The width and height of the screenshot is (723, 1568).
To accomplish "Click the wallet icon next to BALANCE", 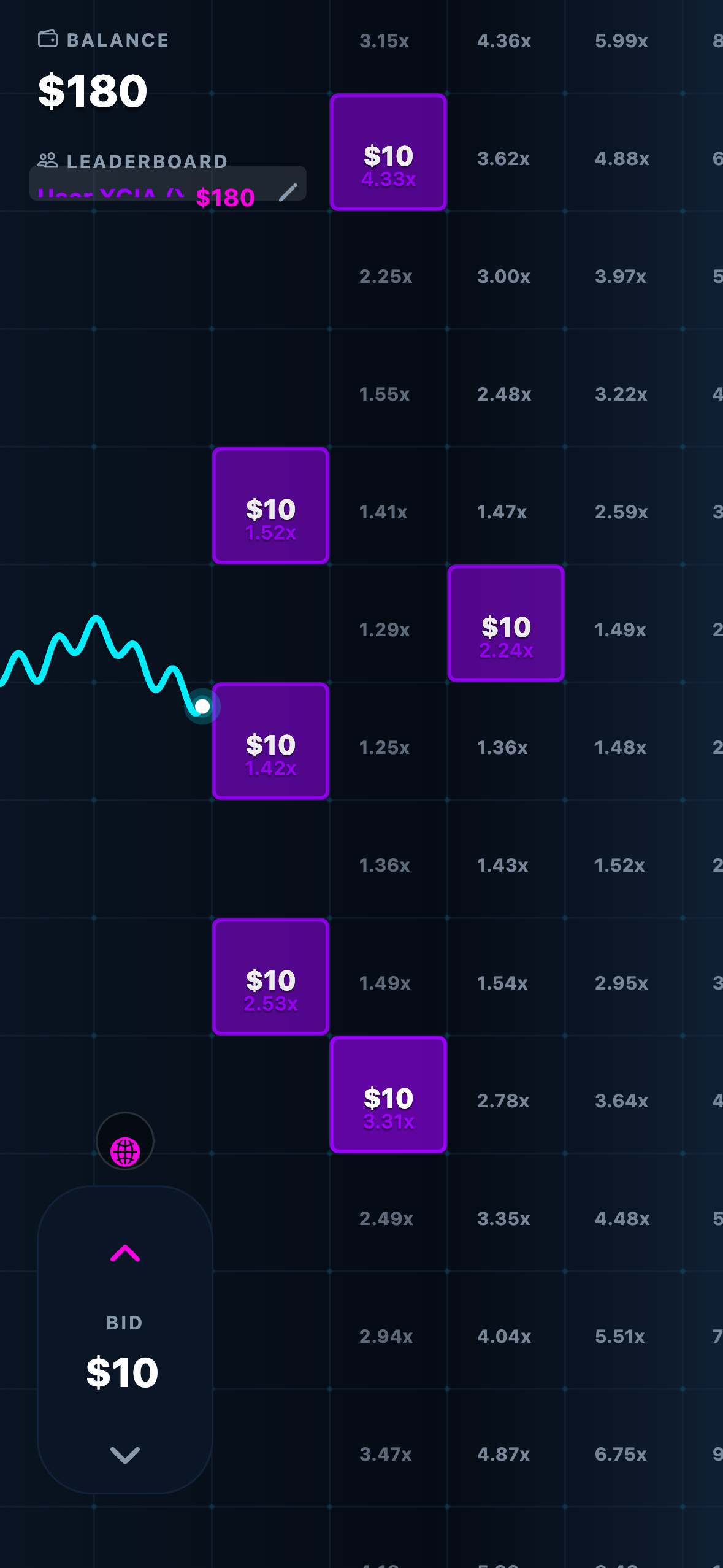I will (48, 39).
